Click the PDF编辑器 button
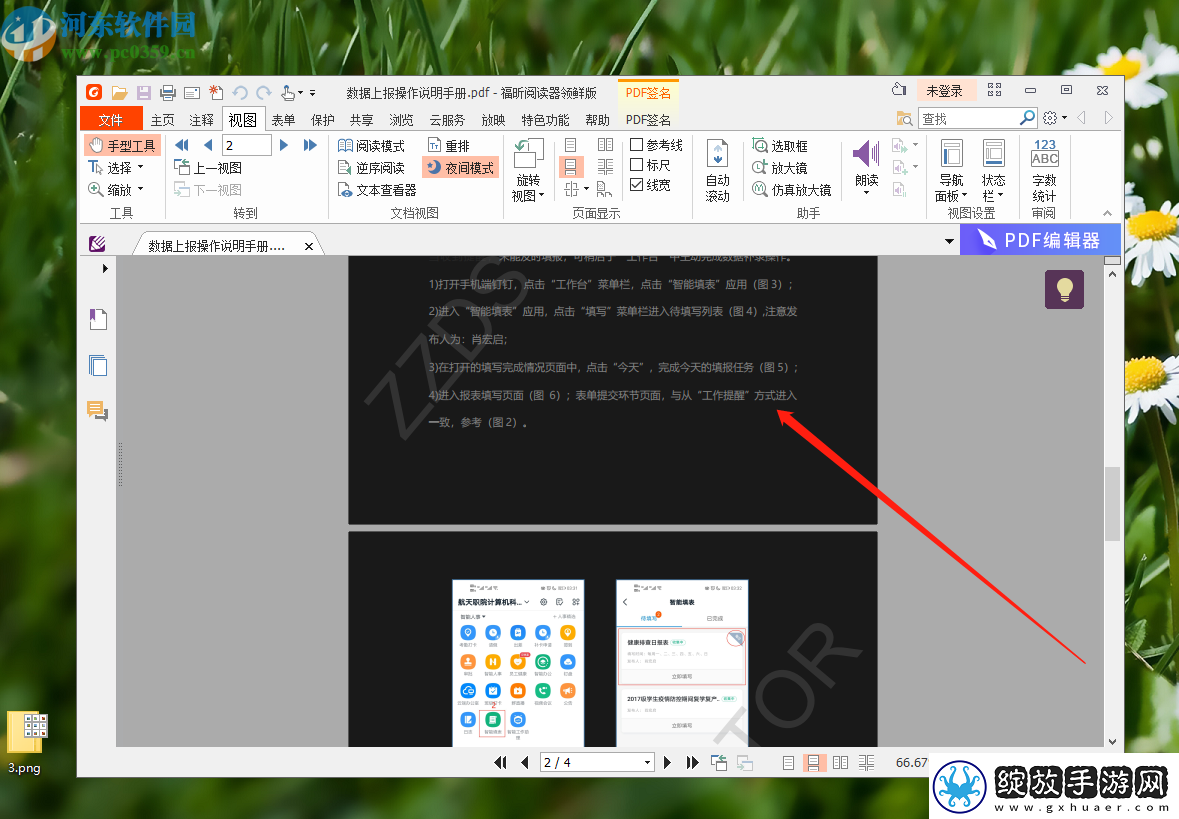 [x=1040, y=241]
